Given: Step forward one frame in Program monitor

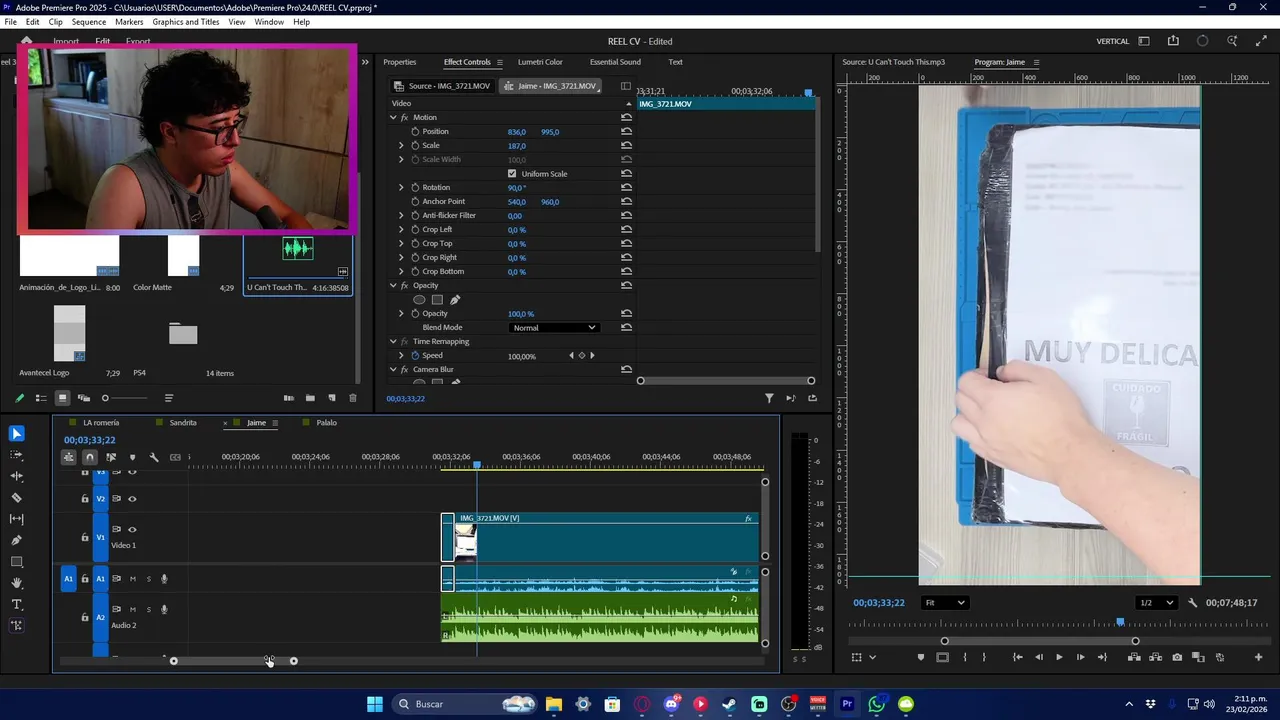Looking at the screenshot, I should tap(1080, 657).
